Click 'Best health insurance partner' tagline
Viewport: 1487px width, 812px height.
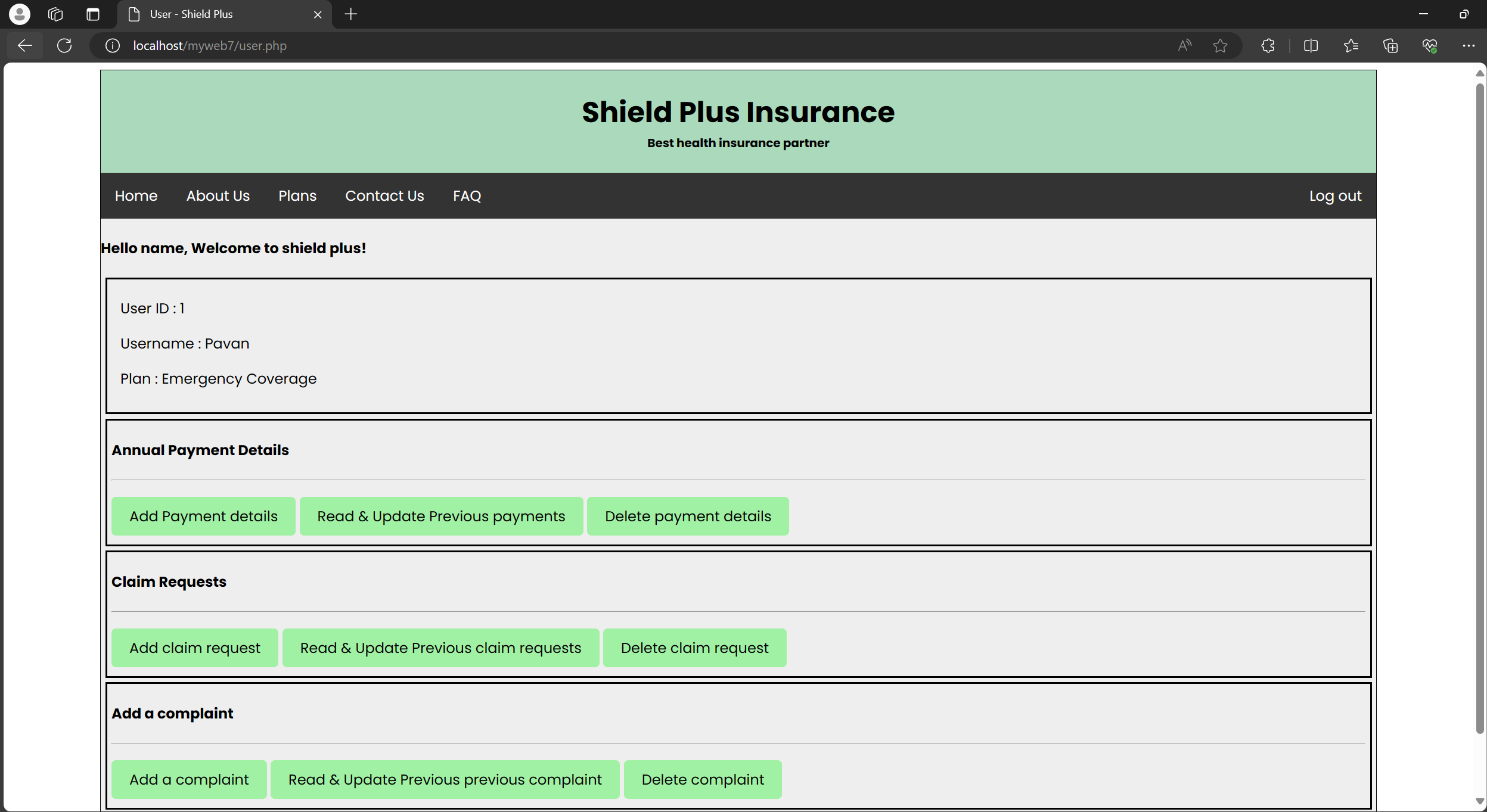click(738, 143)
